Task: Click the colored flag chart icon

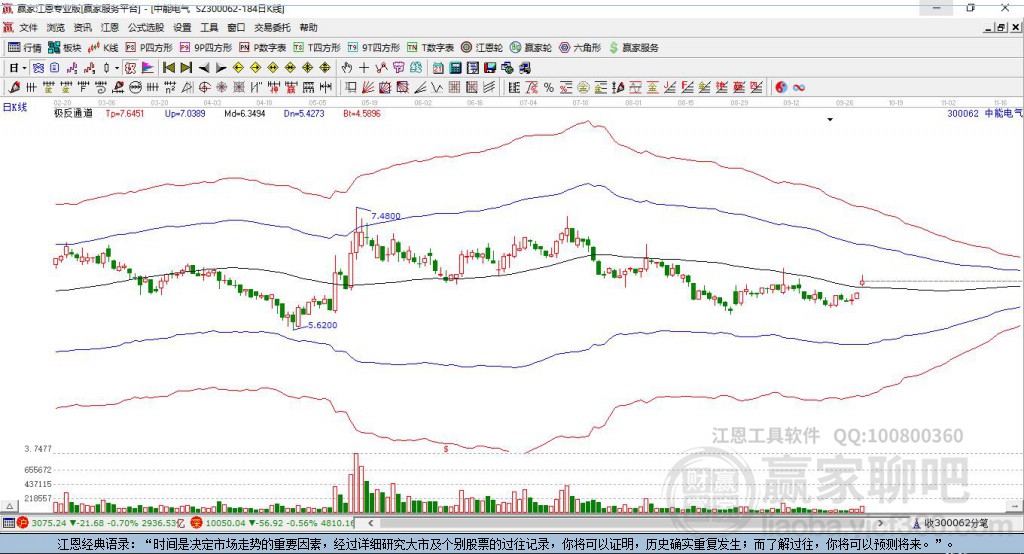Action: coord(148,68)
